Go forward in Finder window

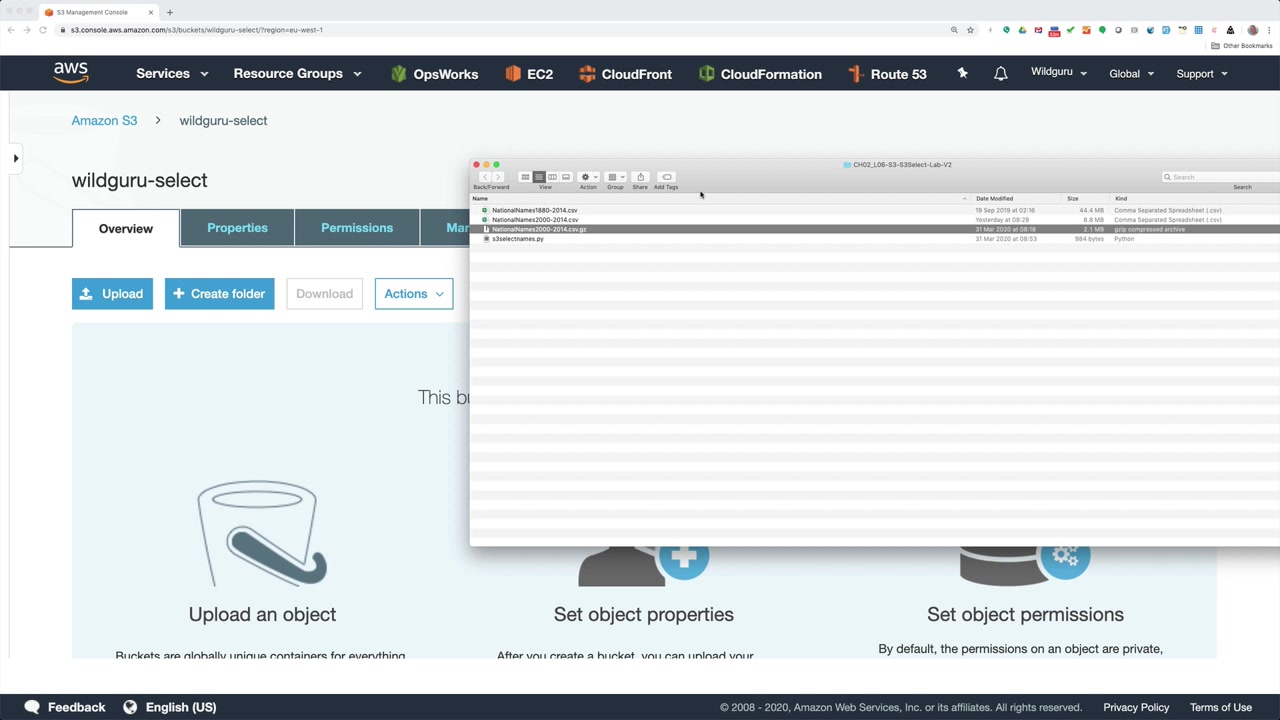coord(498,177)
